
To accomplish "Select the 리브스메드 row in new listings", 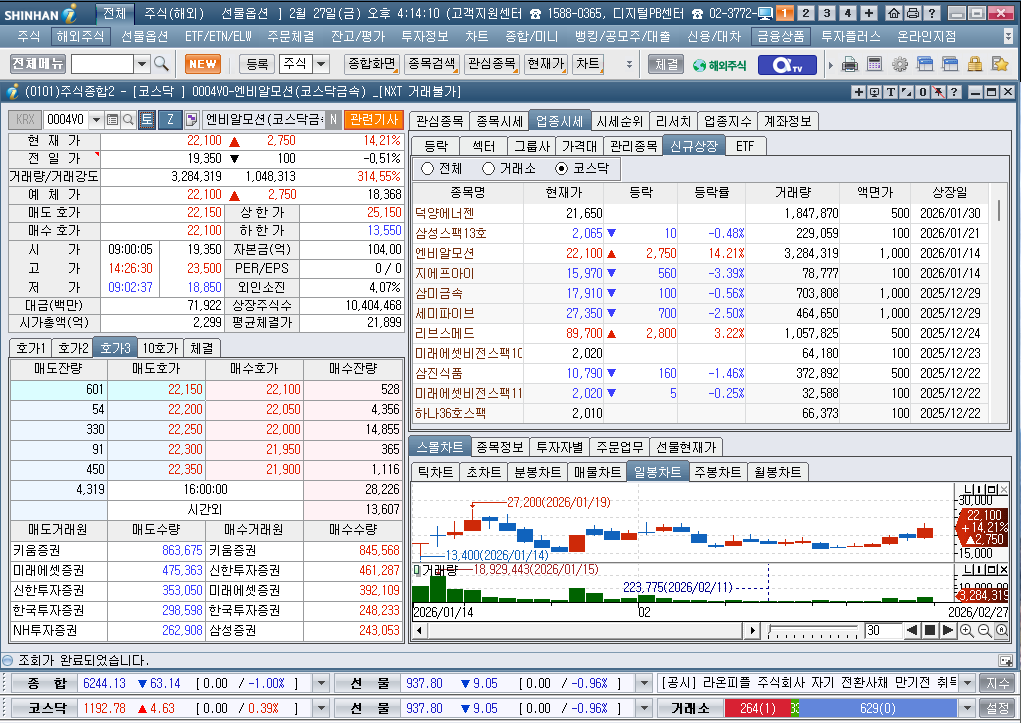I will (x=701, y=333).
